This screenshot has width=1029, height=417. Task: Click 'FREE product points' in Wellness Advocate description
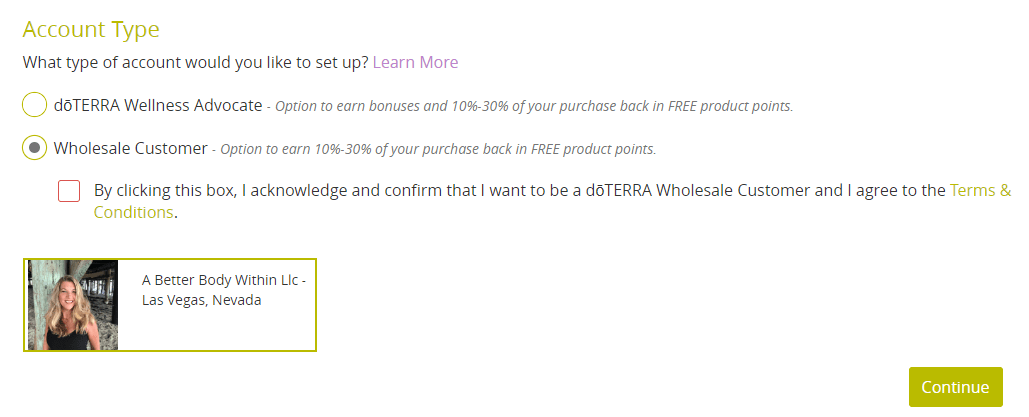(729, 106)
